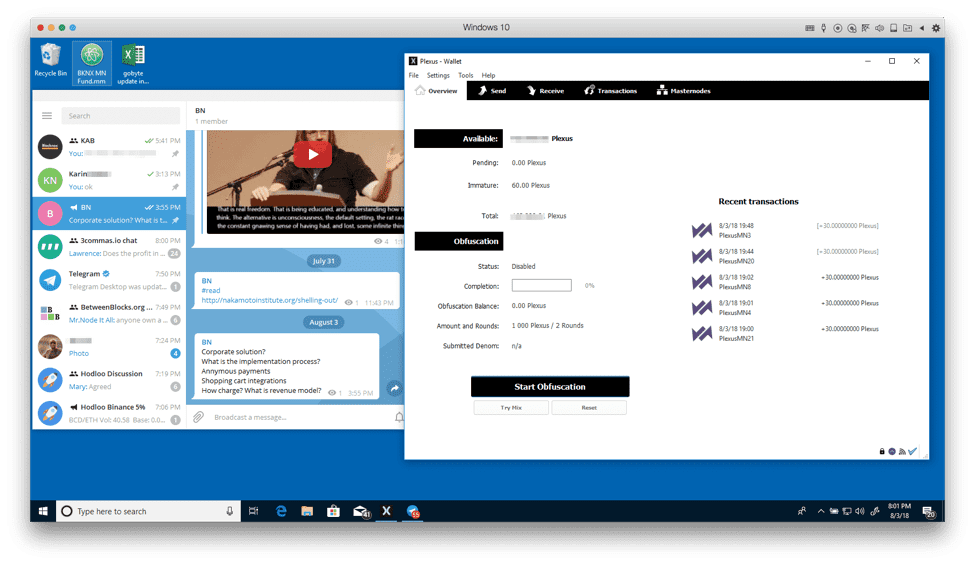Click the Microsoft Edge taskbar icon
The width and height of the screenshot is (974, 564).
[282, 511]
